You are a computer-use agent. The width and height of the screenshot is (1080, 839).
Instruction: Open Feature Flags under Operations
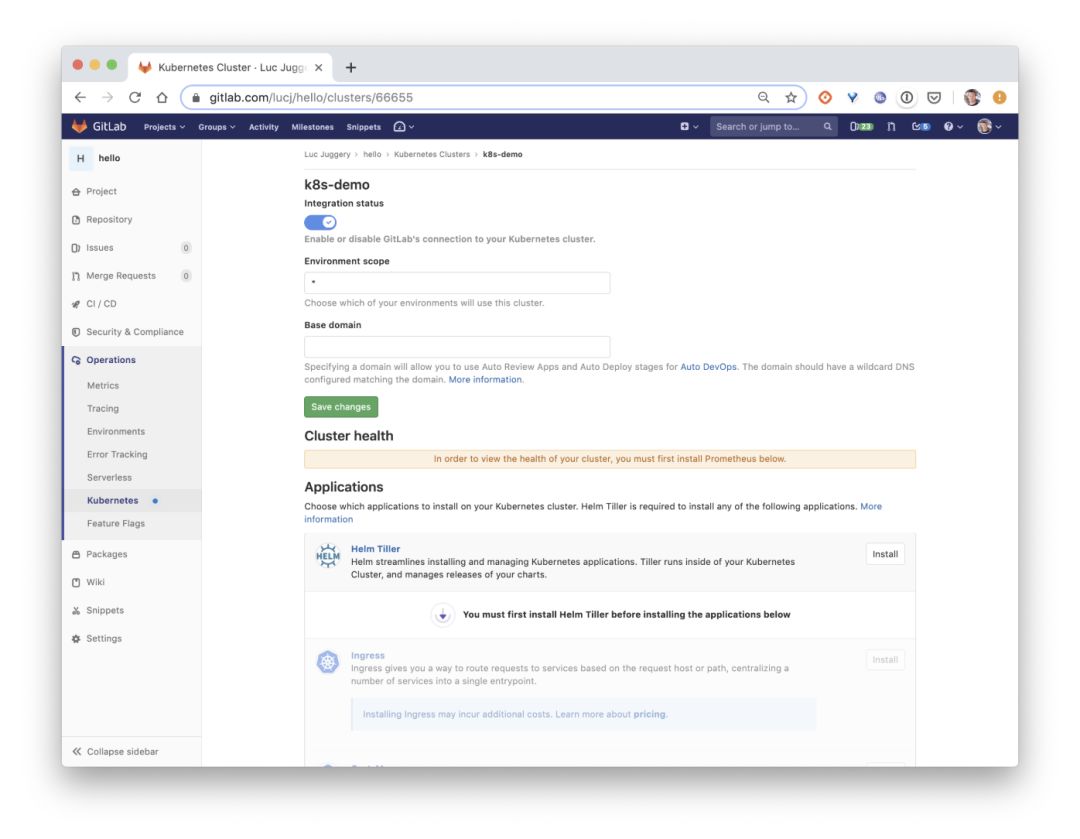coord(116,524)
